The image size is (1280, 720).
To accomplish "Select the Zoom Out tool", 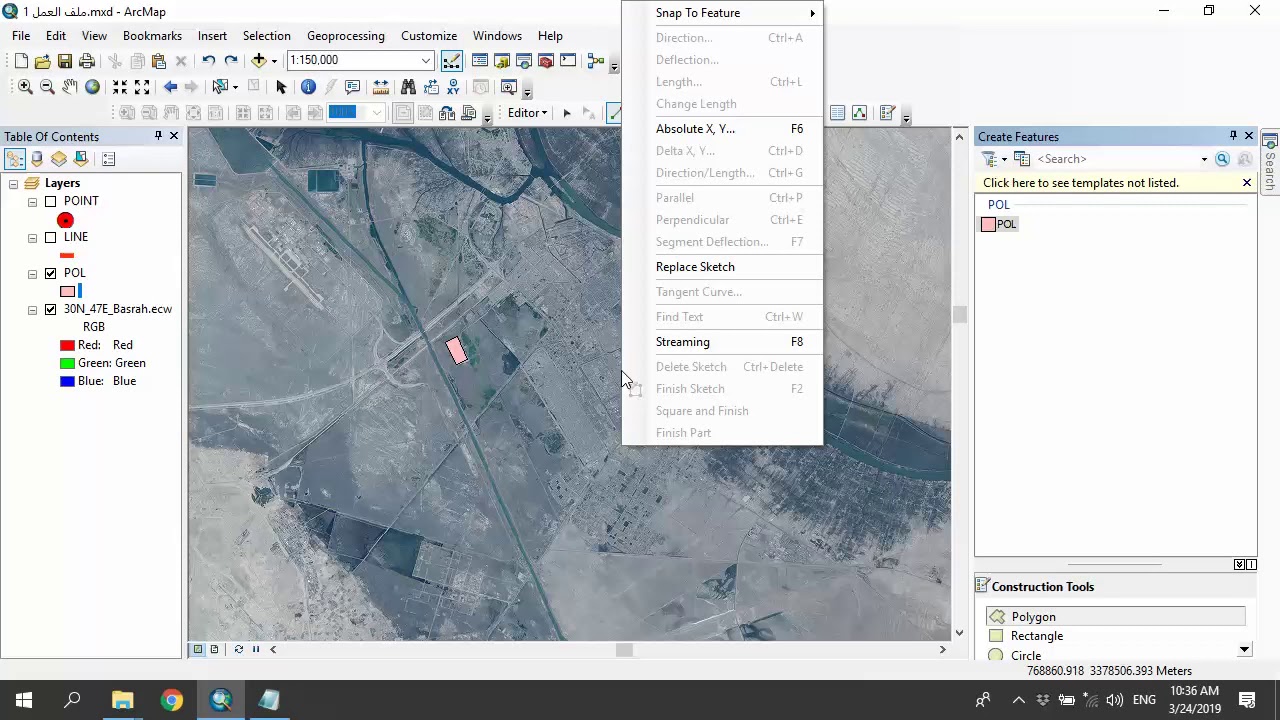I will tap(47, 87).
